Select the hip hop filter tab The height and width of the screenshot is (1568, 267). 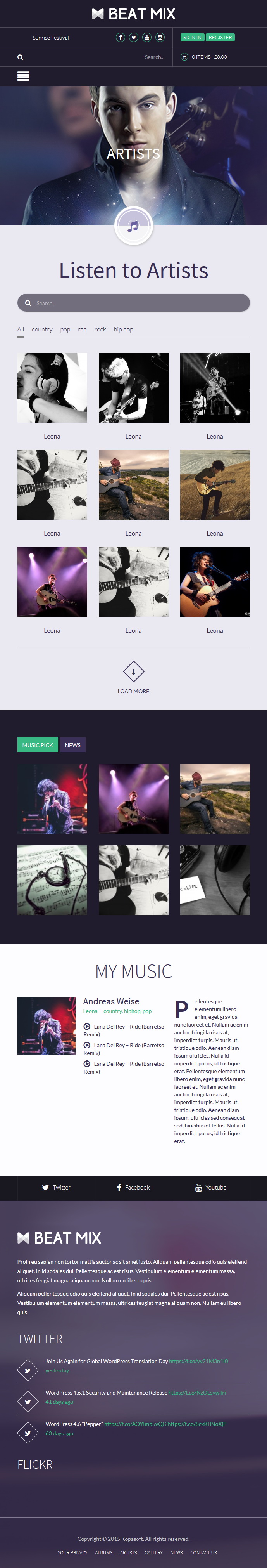point(124,329)
